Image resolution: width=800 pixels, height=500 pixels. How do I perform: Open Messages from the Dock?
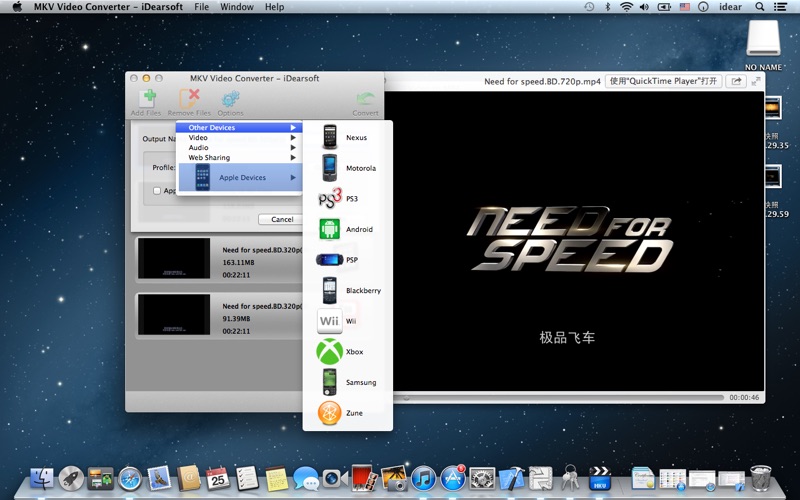click(x=306, y=479)
